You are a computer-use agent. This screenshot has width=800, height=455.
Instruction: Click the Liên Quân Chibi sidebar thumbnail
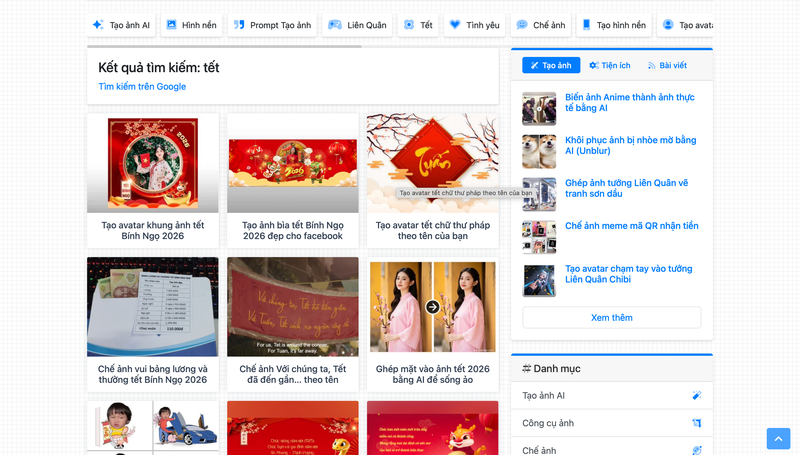tap(539, 280)
